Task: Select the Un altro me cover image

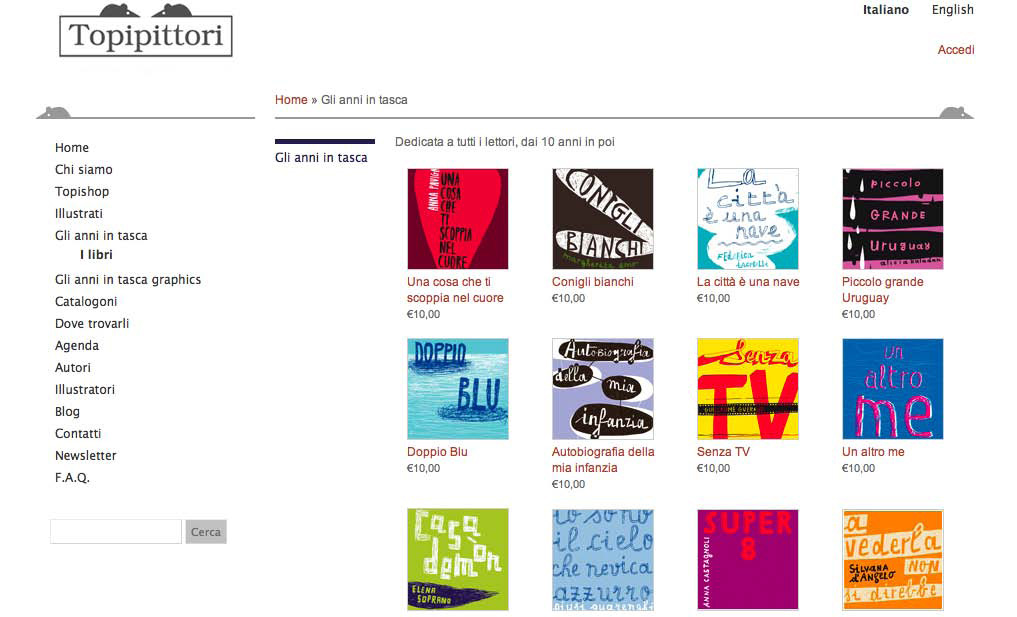Action: [892, 389]
